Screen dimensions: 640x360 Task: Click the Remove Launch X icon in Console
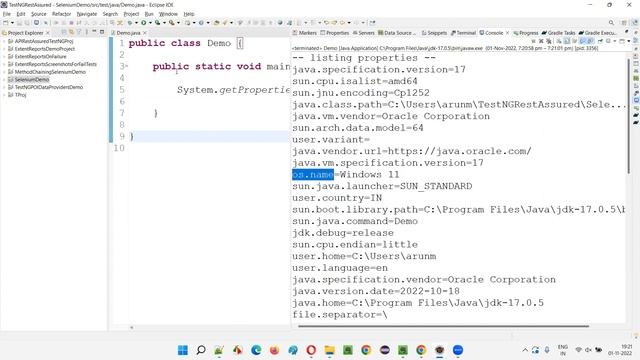tap(541, 41)
